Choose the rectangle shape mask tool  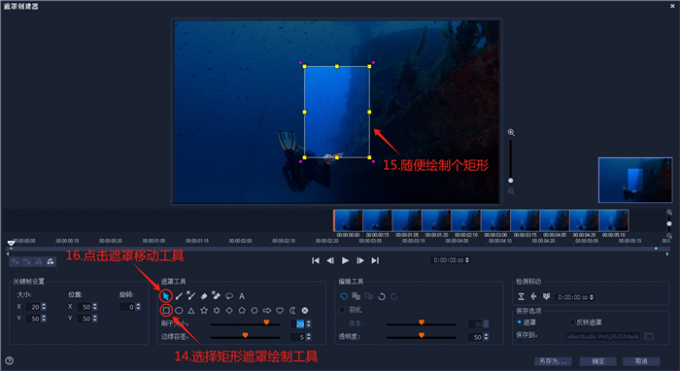[166, 310]
